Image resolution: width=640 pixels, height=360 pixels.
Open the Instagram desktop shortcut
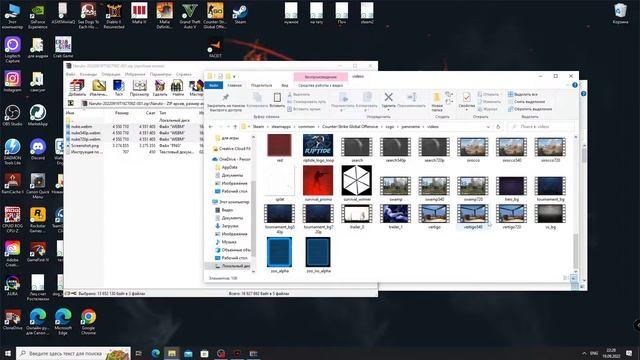(x=13, y=81)
